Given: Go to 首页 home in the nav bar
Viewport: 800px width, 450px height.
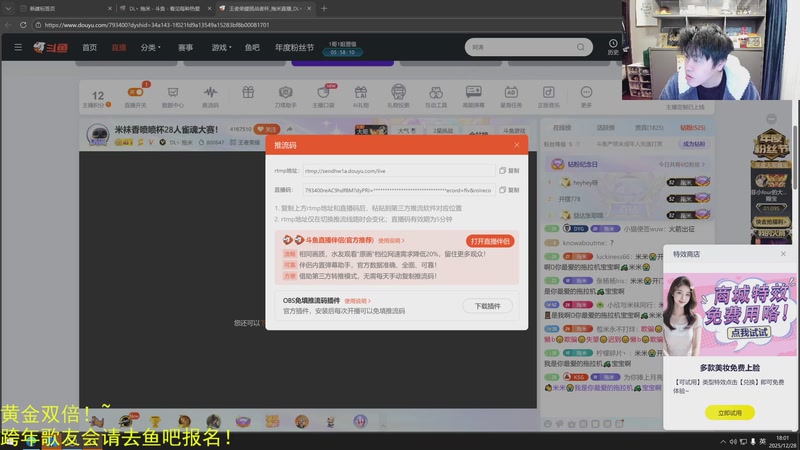Looking at the screenshot, I should 89,47.
